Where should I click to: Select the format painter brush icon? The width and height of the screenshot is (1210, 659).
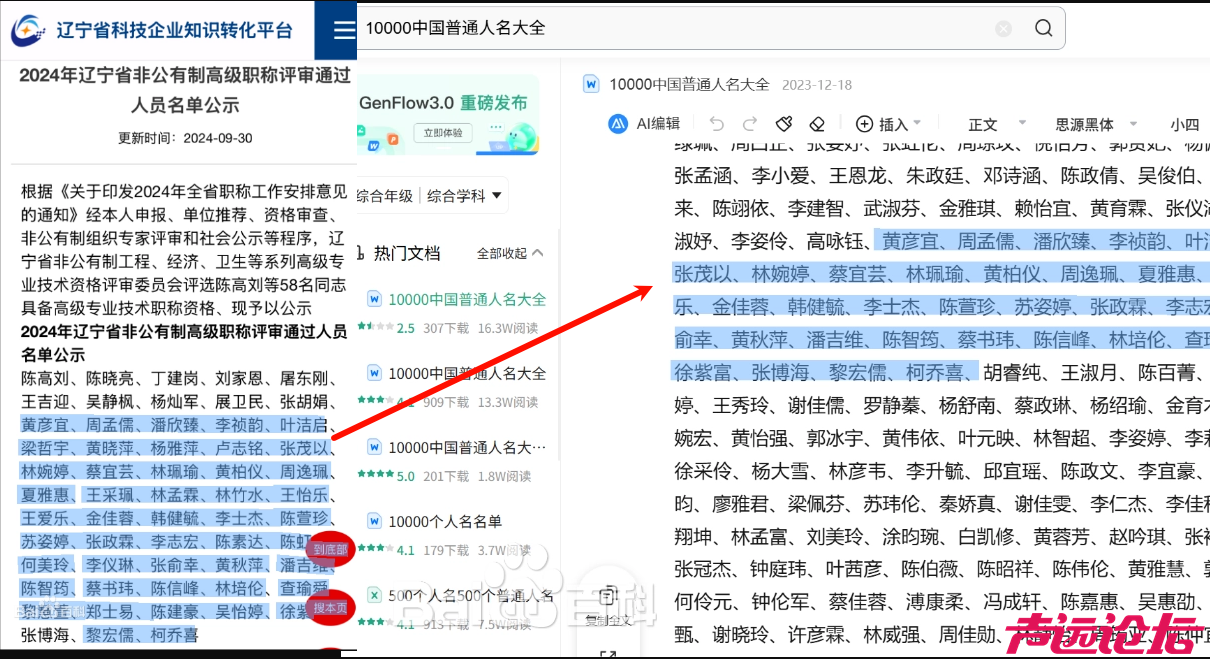coord(784,124)
